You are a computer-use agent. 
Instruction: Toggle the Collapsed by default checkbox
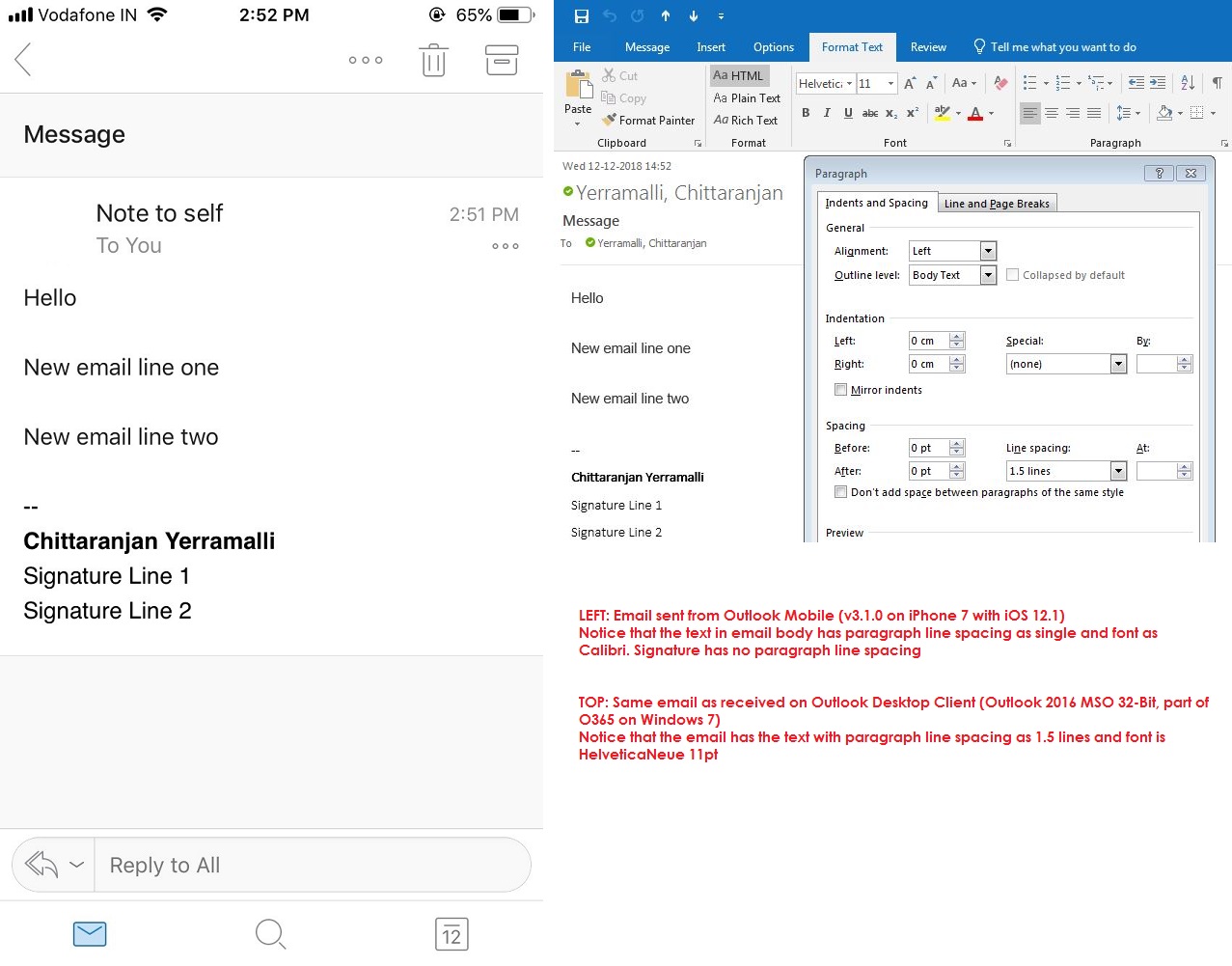click(x=1012, y=274)
